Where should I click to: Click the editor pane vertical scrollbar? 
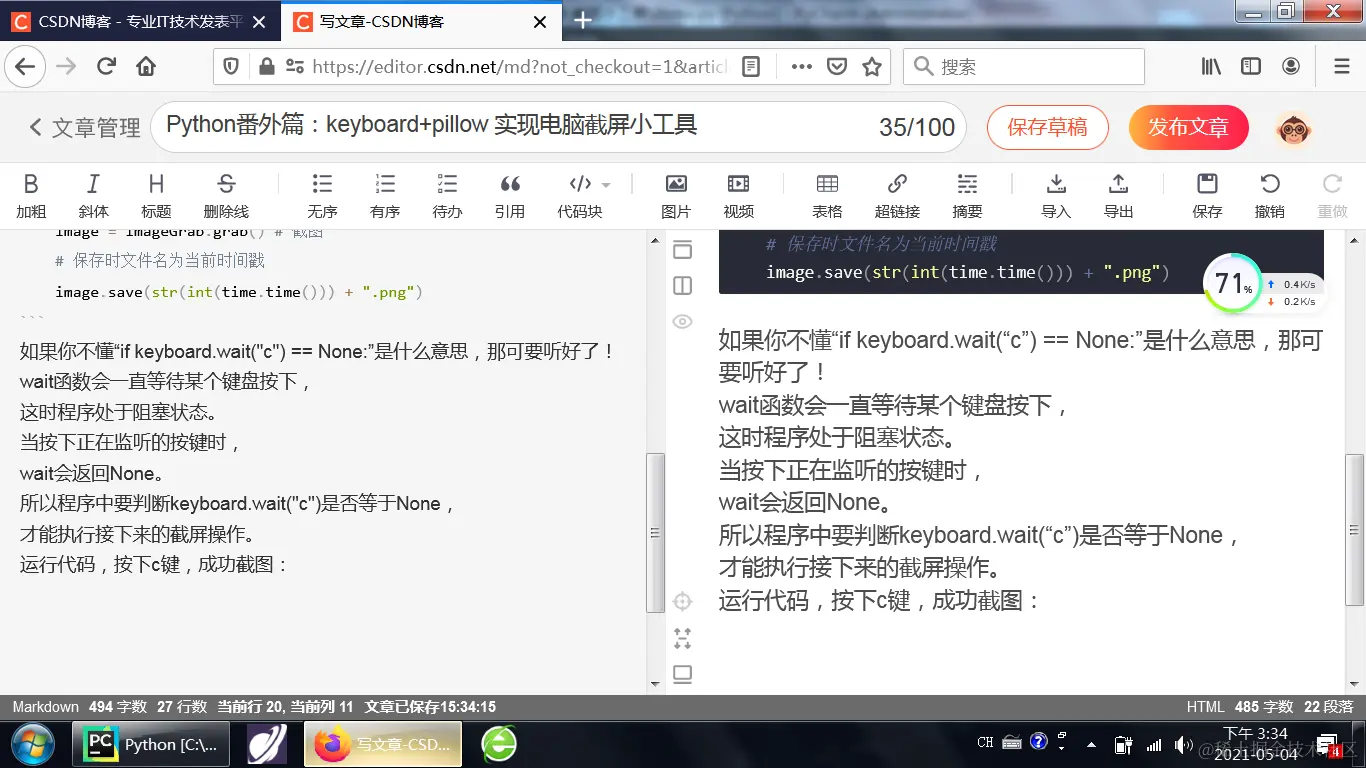[x=656, y=532]
